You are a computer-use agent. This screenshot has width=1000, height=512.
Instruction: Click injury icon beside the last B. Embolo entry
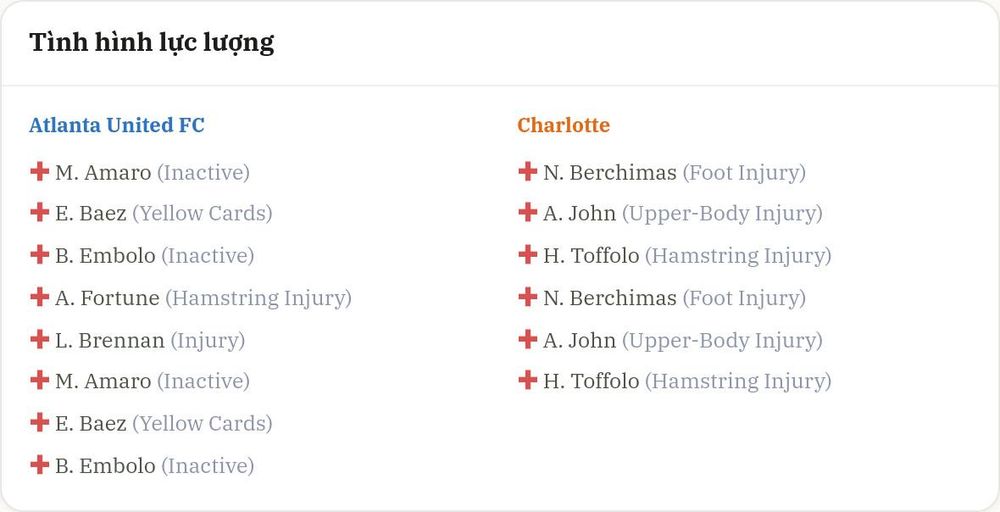pos(40,465)
